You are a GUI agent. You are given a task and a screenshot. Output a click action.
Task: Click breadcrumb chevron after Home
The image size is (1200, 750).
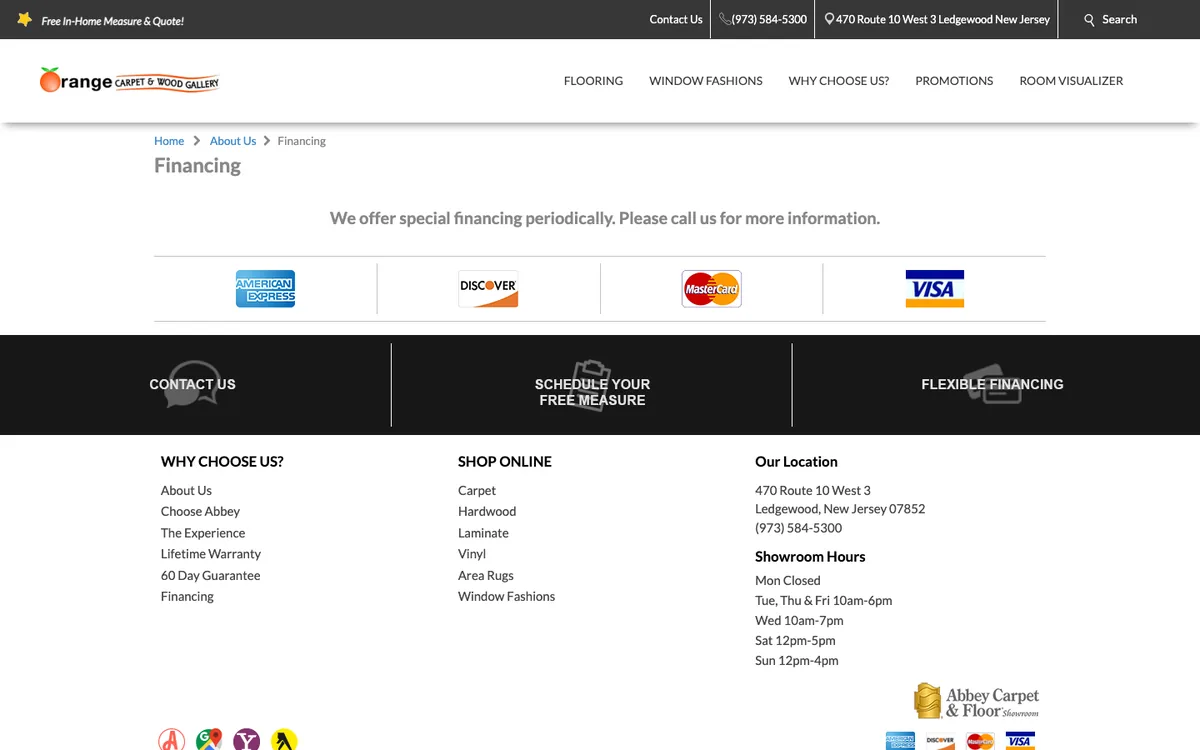coord(197,141)
